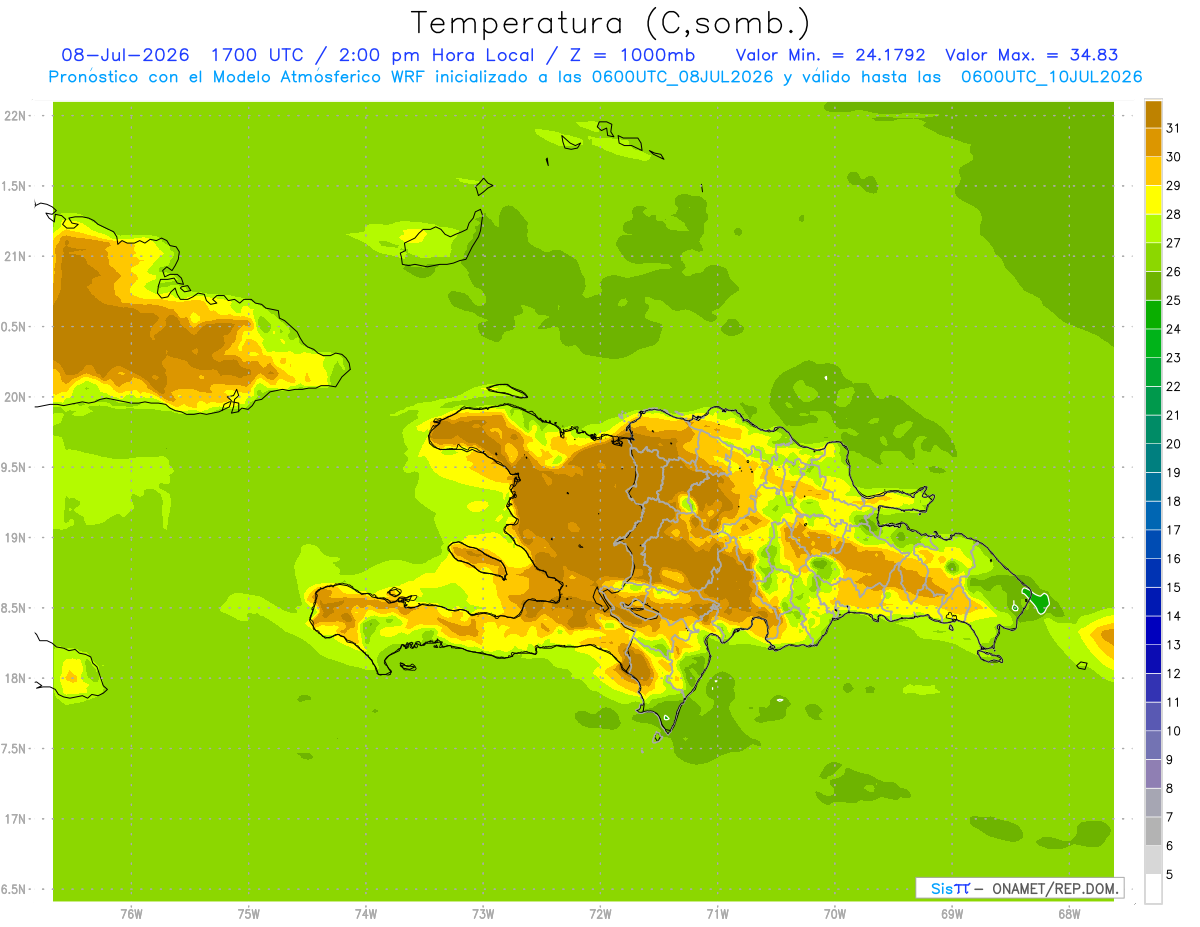Pick the yellow legend swatch between 28 and 29
Viewport: 1200px width, 927px height.
(x=1153, y=199)
